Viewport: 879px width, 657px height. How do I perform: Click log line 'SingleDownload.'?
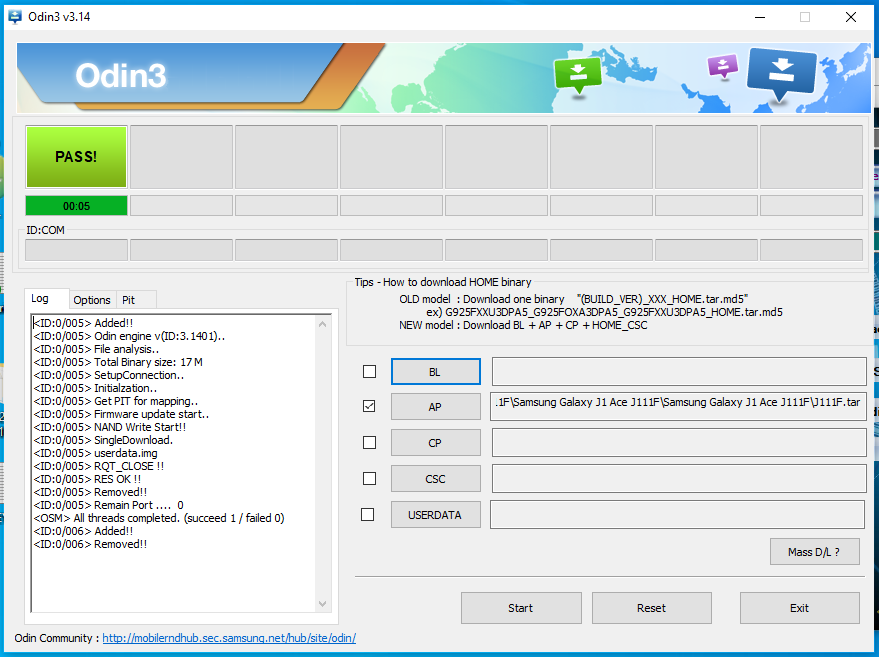coord(104,440)
